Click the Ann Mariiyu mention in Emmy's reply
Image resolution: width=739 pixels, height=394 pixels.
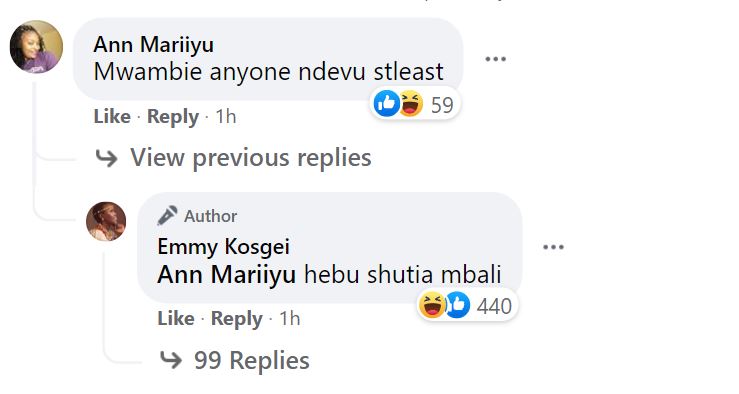point(227,275)
